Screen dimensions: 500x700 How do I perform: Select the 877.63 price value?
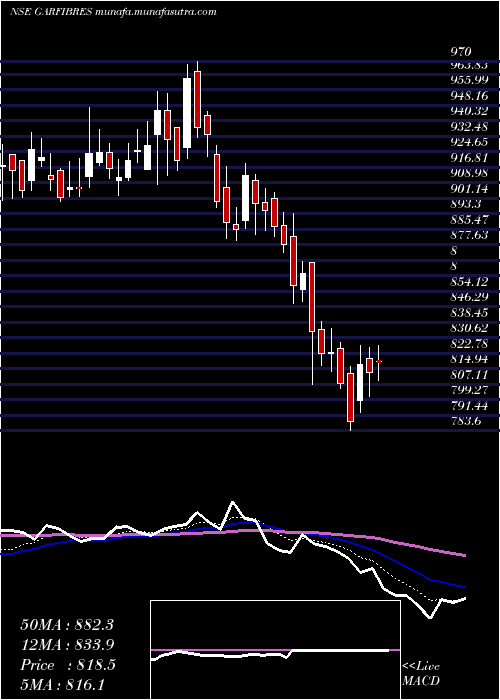pyautogui.click(x=469, y=235)
